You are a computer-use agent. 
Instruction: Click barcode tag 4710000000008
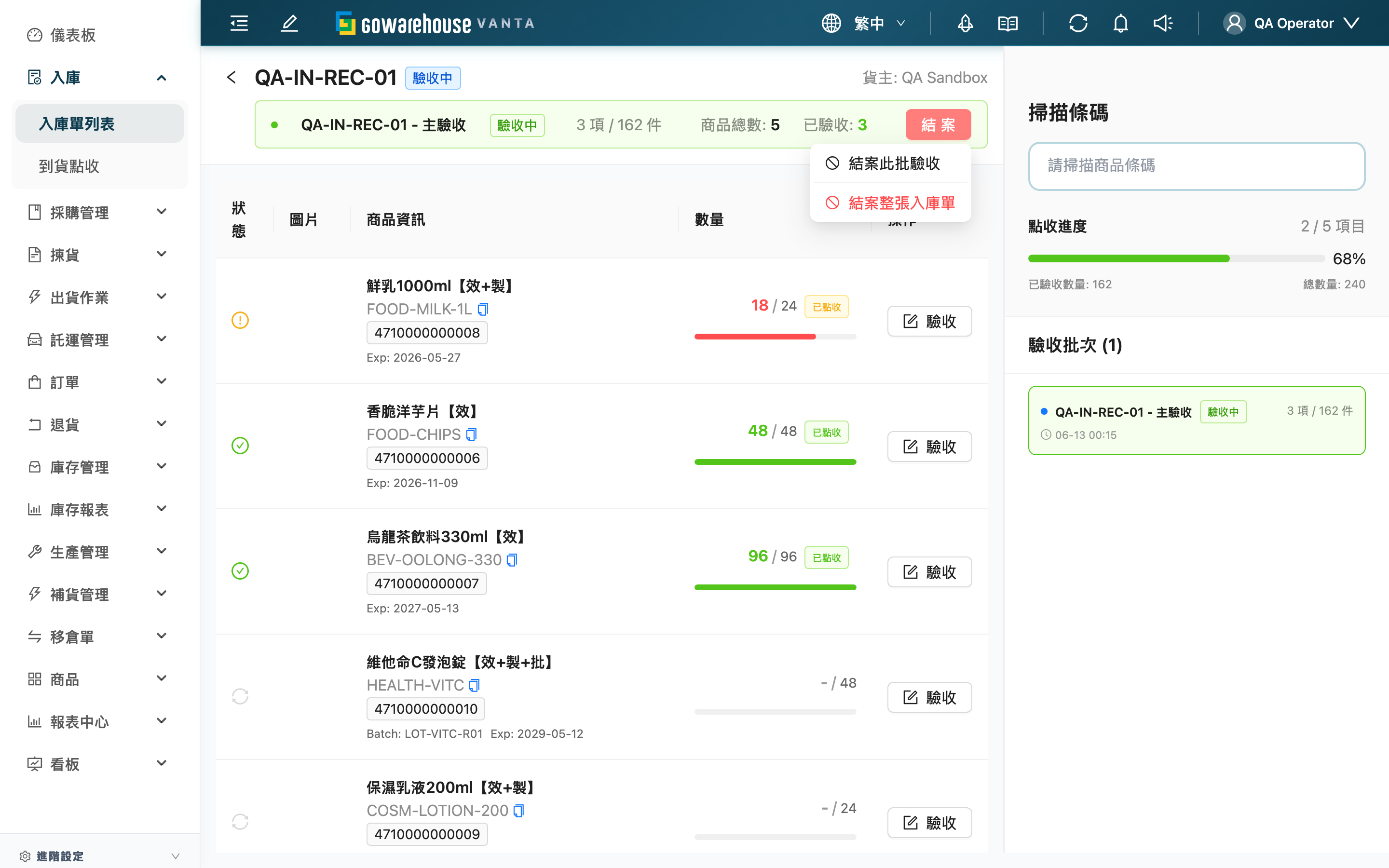click(x=427, y=333)
